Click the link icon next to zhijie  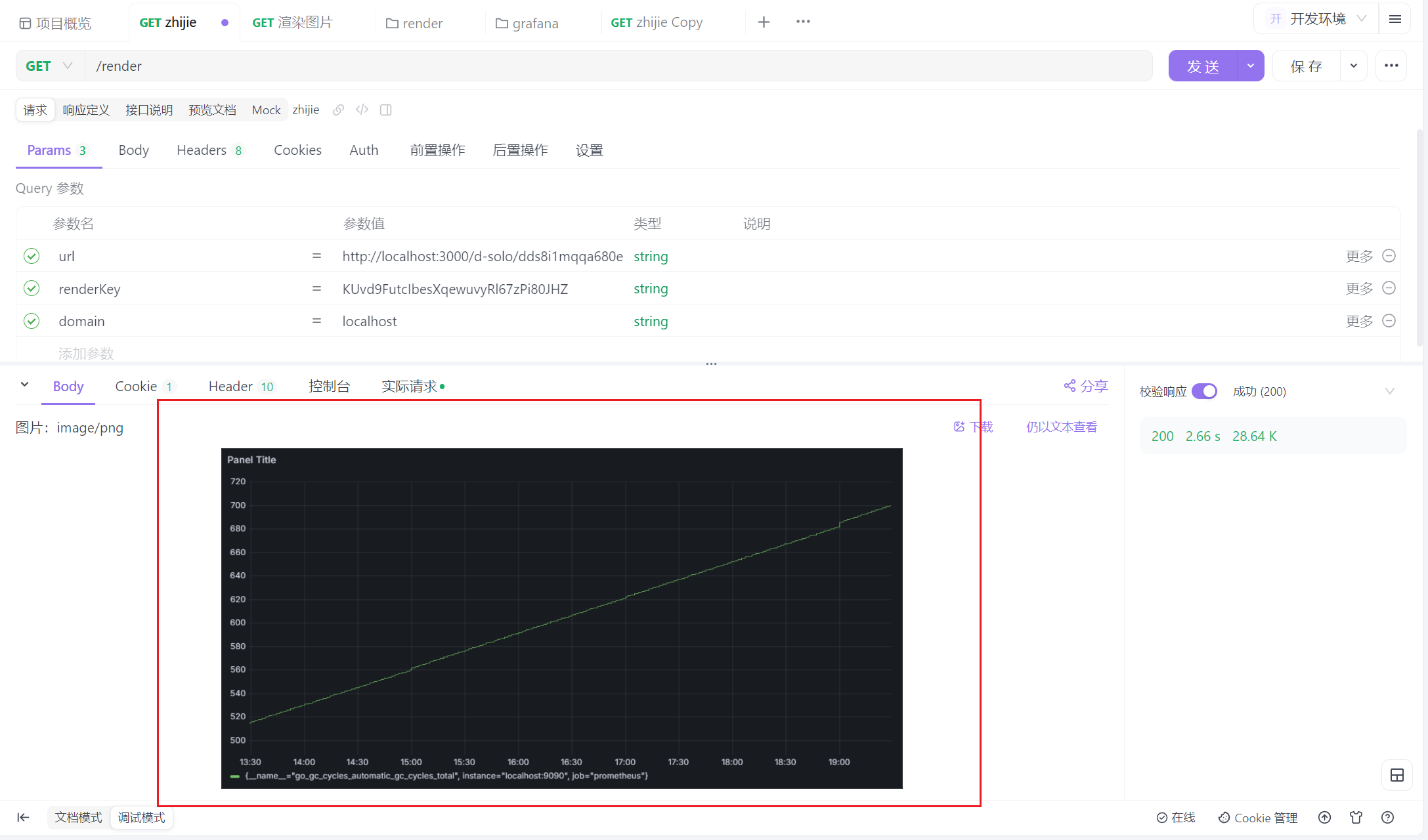pos(338,110)
